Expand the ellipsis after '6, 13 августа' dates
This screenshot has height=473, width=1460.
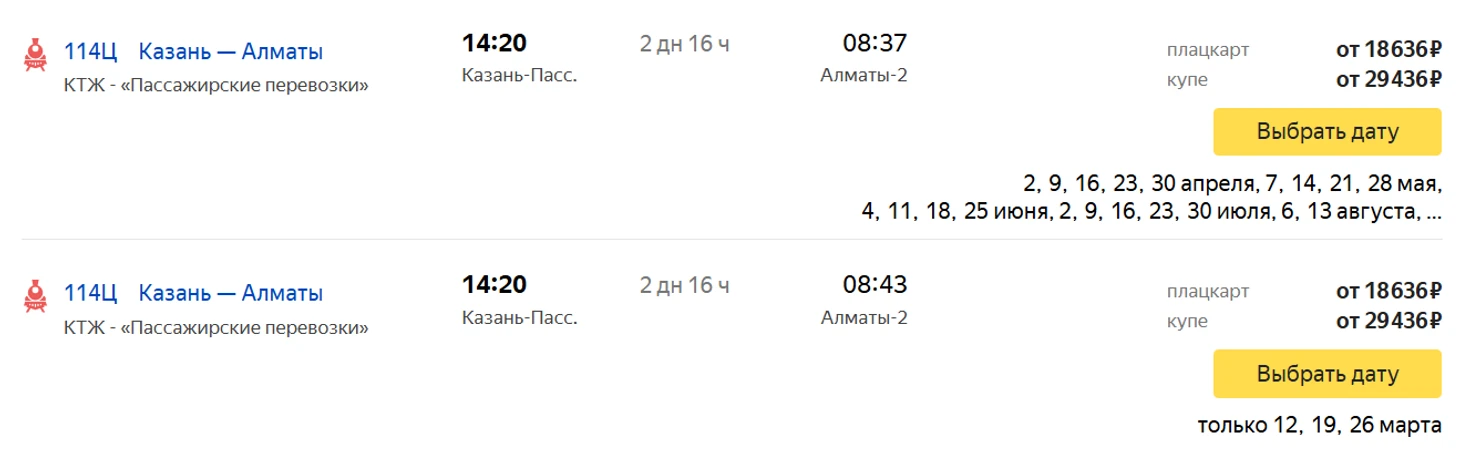click(x=1434, y=212)
